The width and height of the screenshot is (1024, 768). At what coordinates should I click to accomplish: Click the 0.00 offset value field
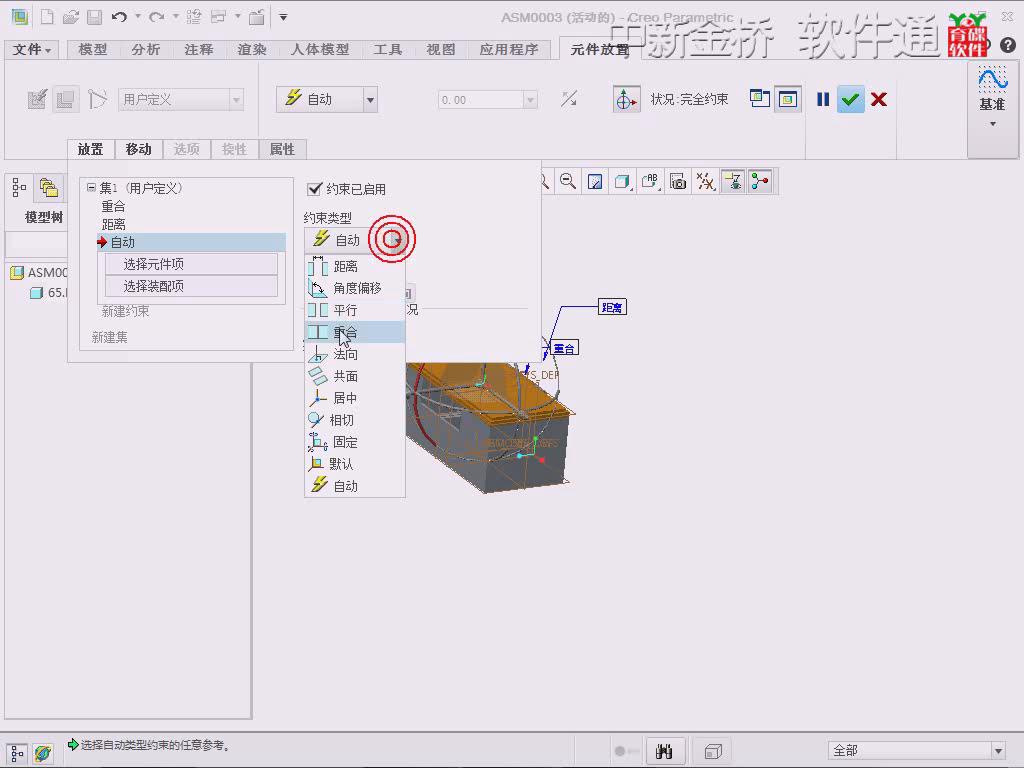coord(487,100)
